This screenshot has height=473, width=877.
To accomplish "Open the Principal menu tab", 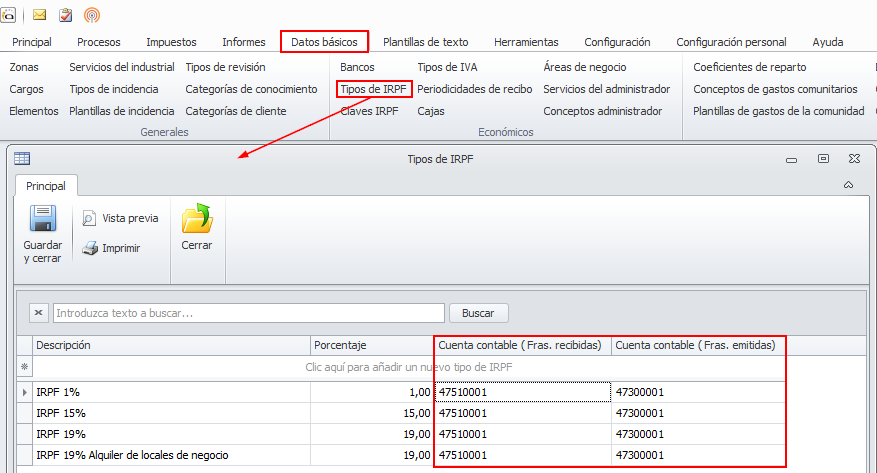I will pyautogui.click(x=32, y=42).
